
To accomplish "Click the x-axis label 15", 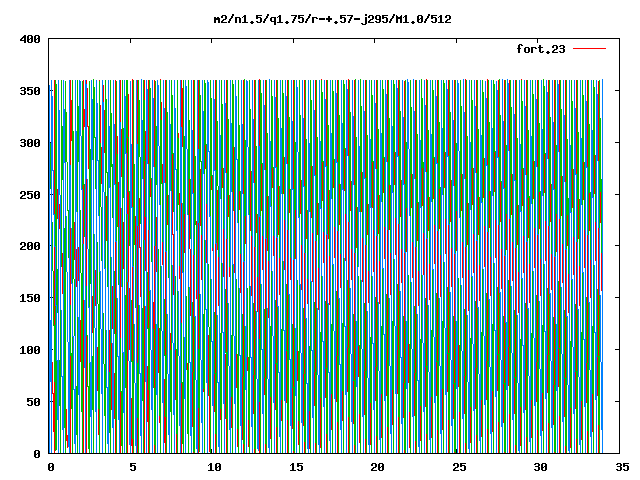I will point(296,467).
